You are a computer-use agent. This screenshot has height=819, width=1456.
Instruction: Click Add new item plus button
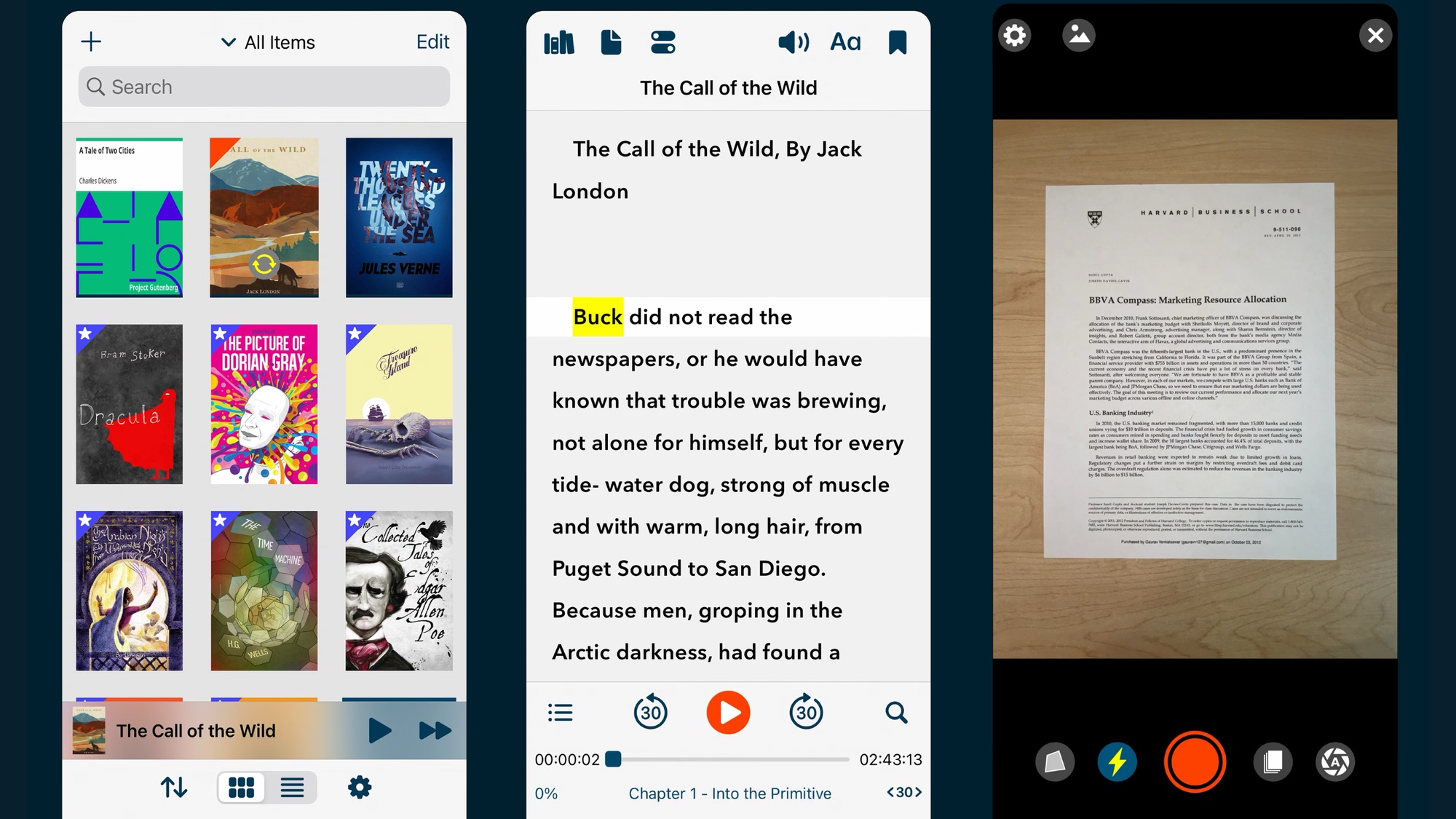(92, 41)
